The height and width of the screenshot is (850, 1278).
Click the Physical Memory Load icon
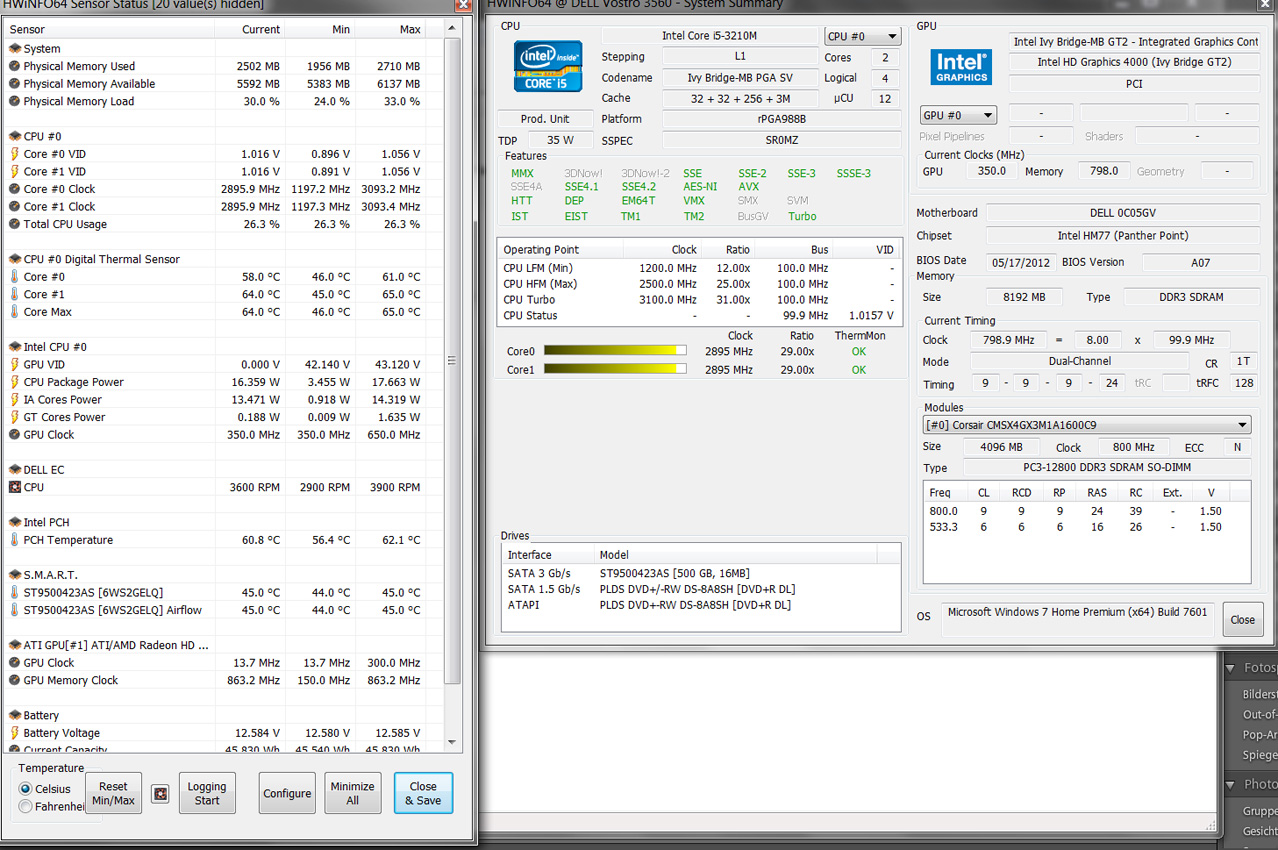pos(14,101)
